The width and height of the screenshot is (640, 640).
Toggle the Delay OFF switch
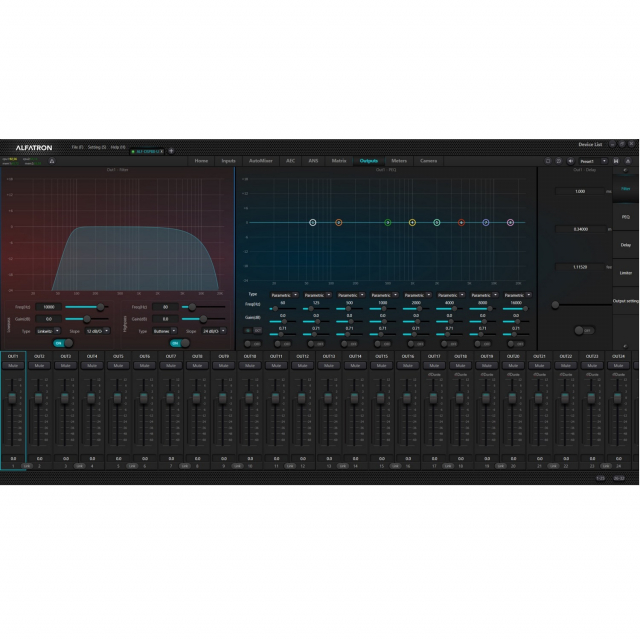click(579, 330)
